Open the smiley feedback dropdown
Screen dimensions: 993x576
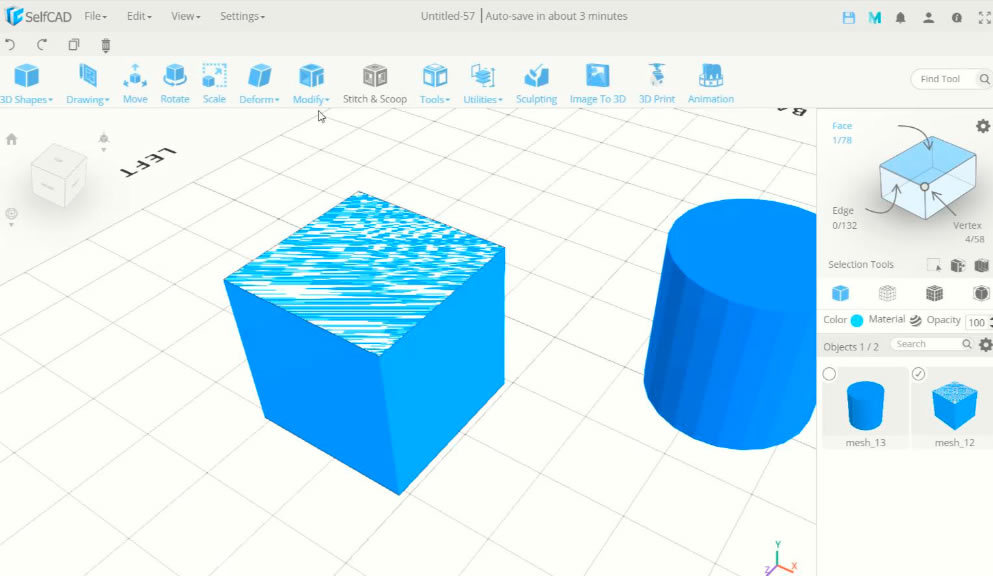pos(11,216)
